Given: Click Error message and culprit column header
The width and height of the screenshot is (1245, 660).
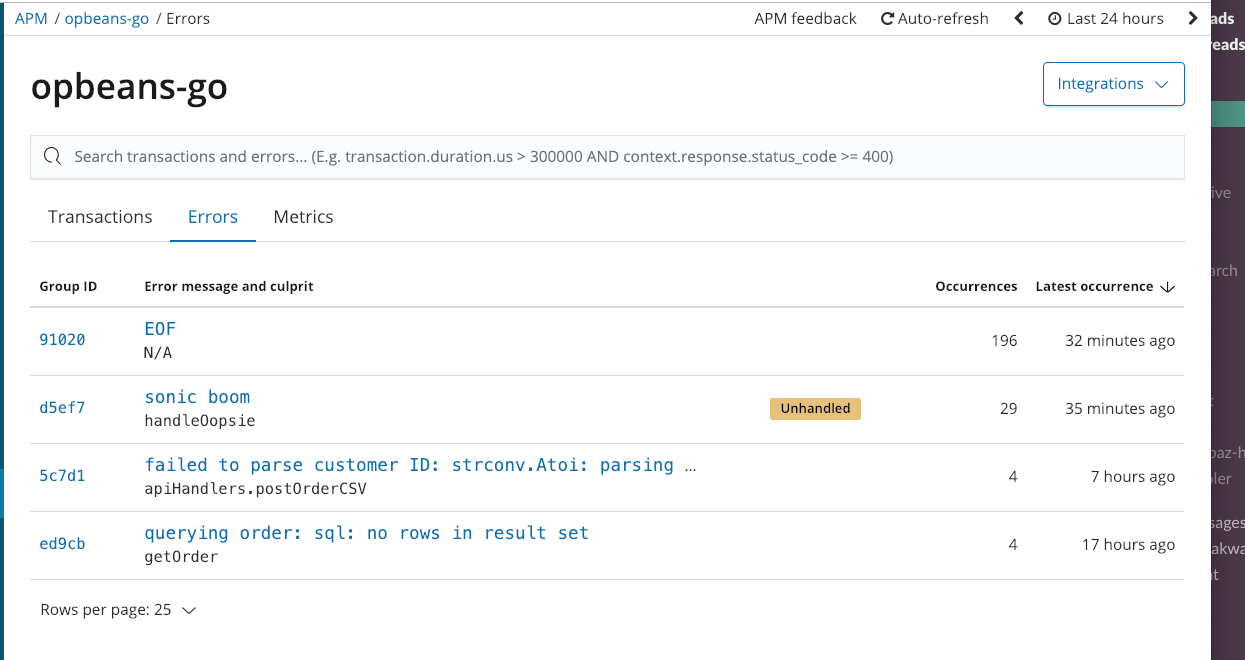Looking at the screenshot, I should click(x=229, y=286).
